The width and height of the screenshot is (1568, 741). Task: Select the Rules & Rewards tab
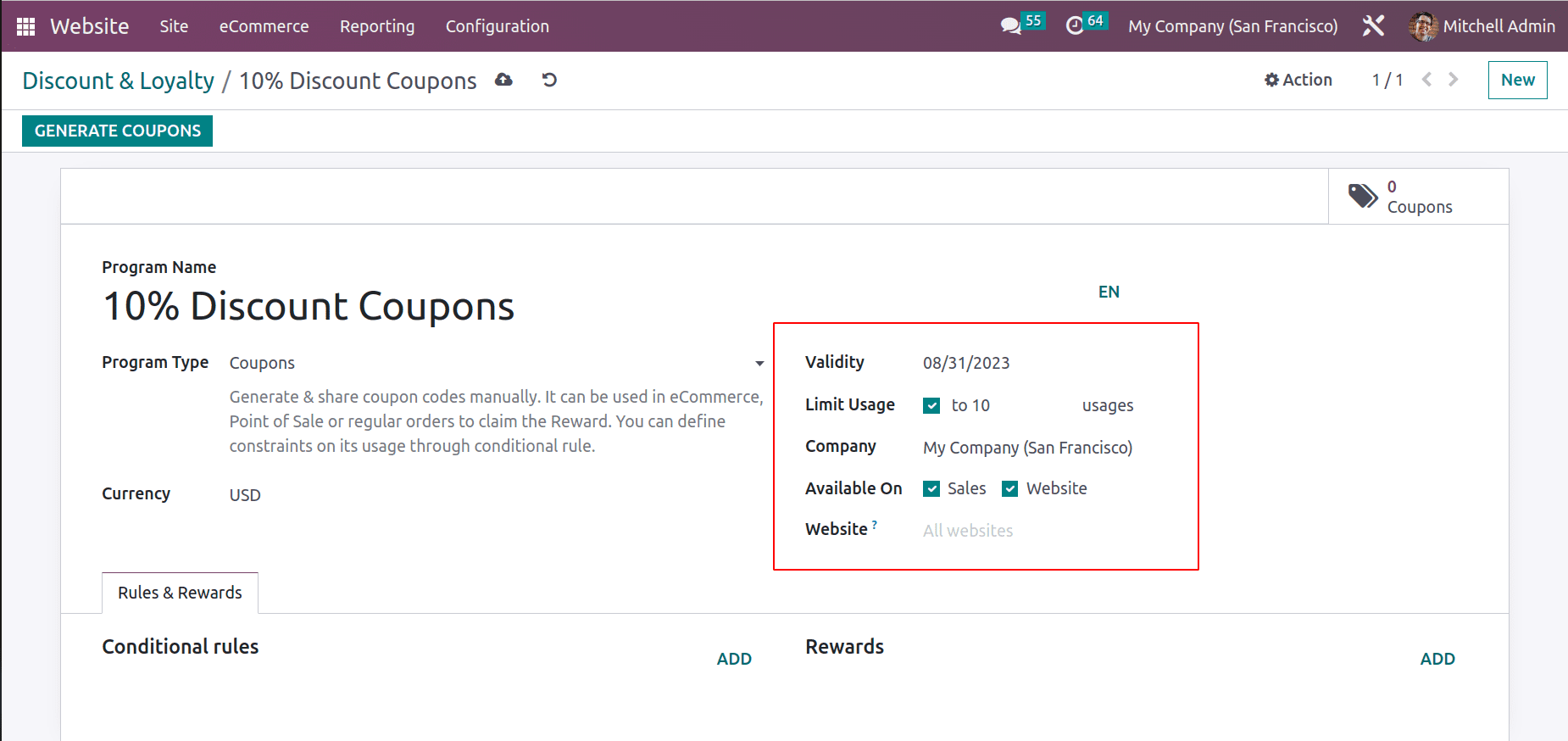click(x=180, y=593)
